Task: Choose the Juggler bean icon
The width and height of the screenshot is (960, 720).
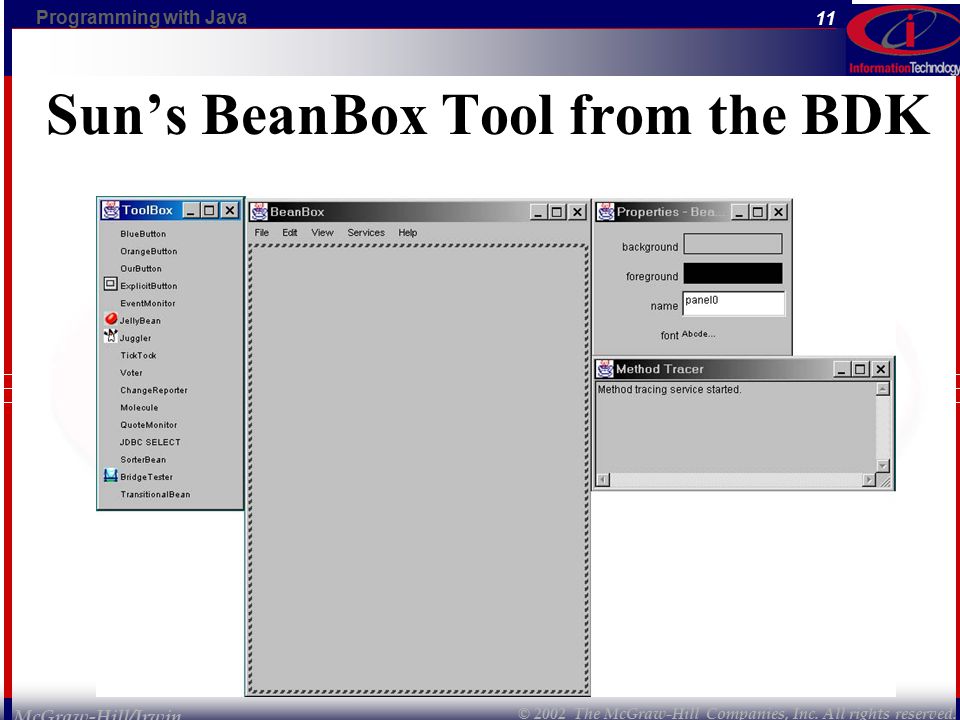Action: click(x=110, y=336)
